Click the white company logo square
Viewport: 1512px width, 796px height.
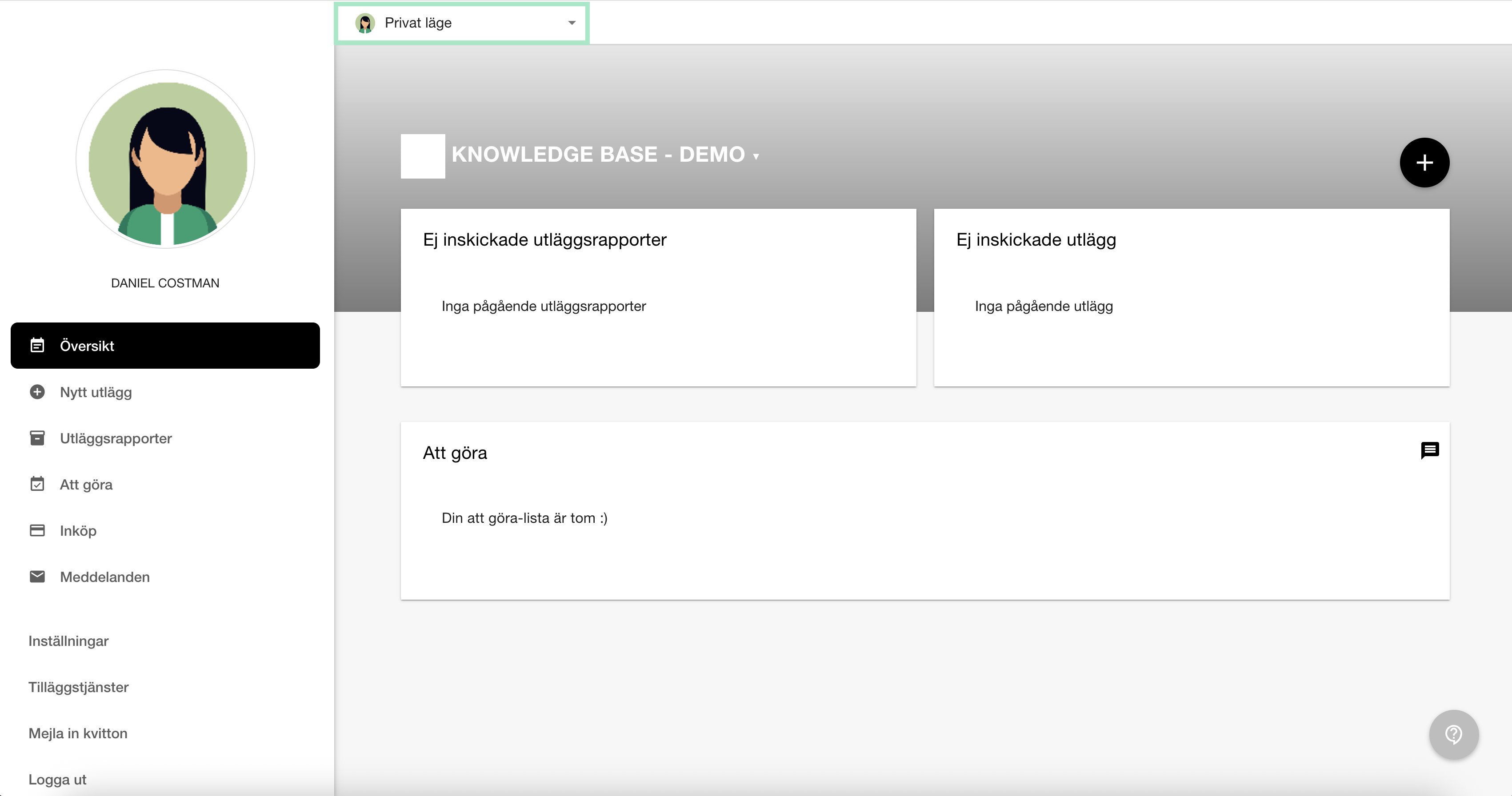point(423,156)
